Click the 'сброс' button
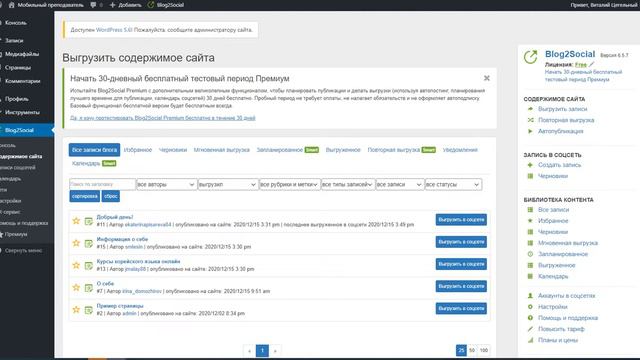Screen dimensions: 640x360 point(111,196)
